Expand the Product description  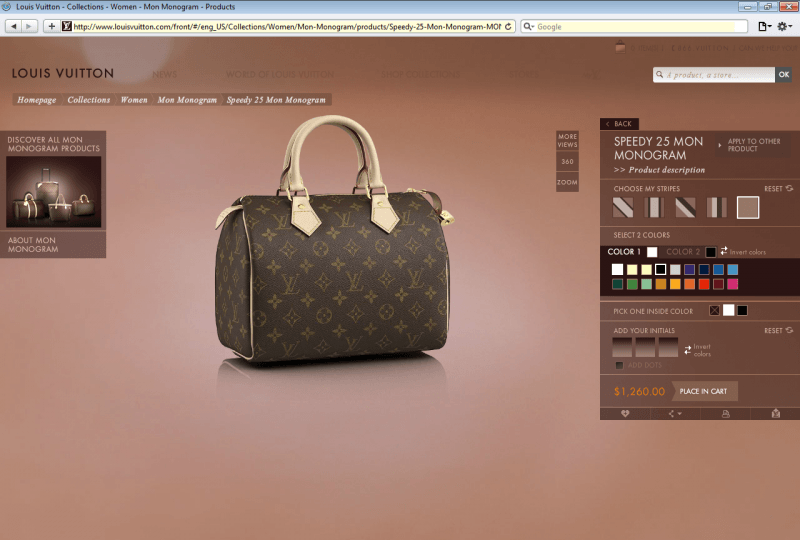pyautogui.click(x=659, y=170)
